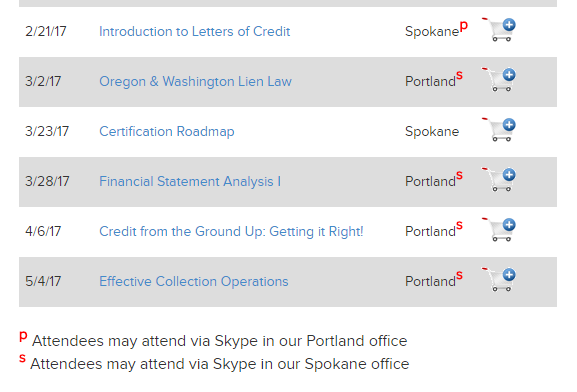Open Effective Collection Operations link
Viewport: 577px width, 392px height.
point(194,282)
